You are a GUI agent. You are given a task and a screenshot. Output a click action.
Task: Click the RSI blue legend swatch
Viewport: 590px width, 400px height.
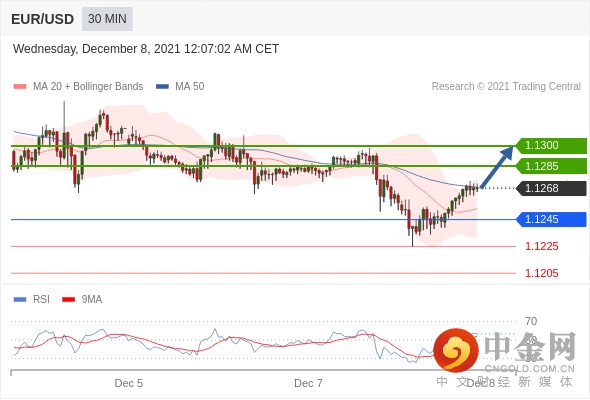pos(20,300)
